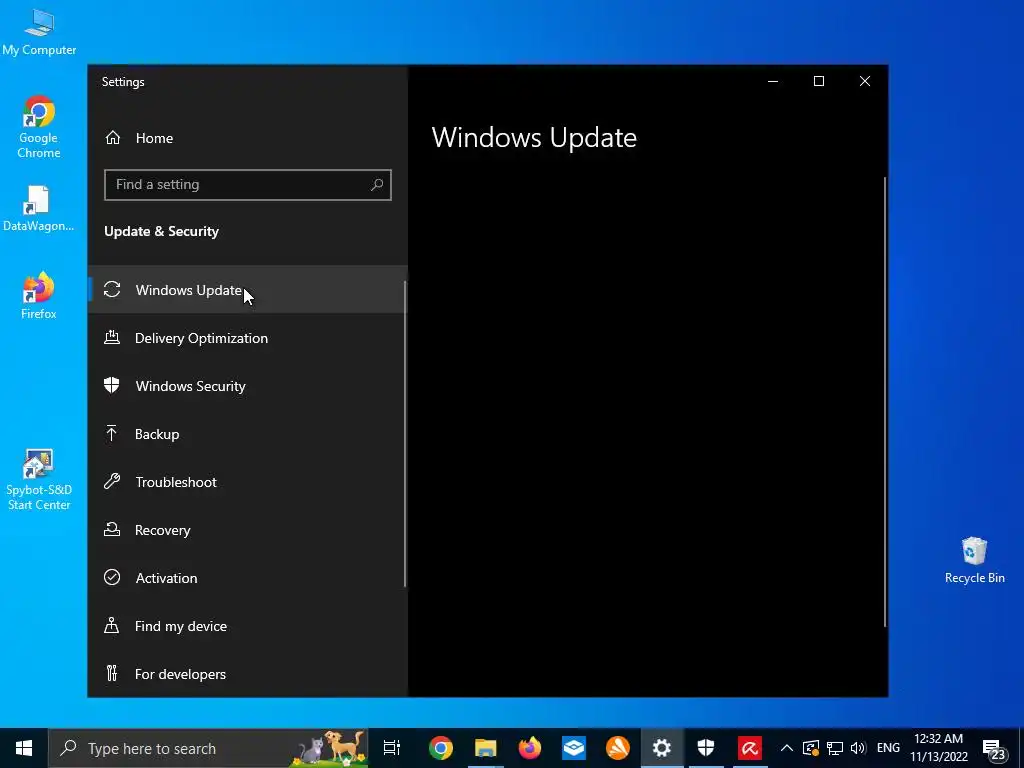Image resolution: width=1024 pixels, height=768 pixels.
Task: Click the For developers tools icon
Action: point(112,673)
